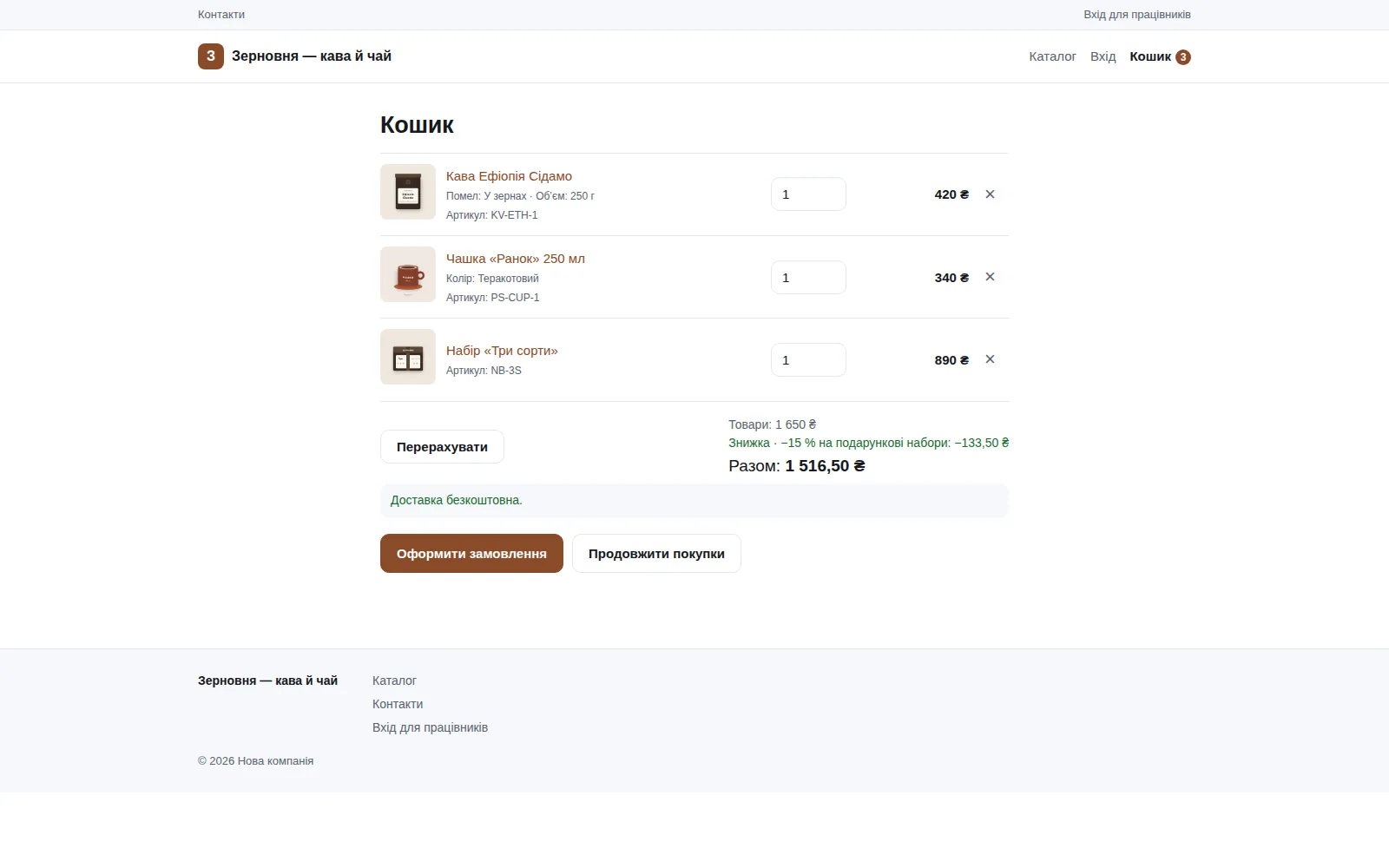Screen dimensions: 1389x868
Task: Click Помел: У зернах · Об'єм: 250 г text
Action: click(520, 196)
